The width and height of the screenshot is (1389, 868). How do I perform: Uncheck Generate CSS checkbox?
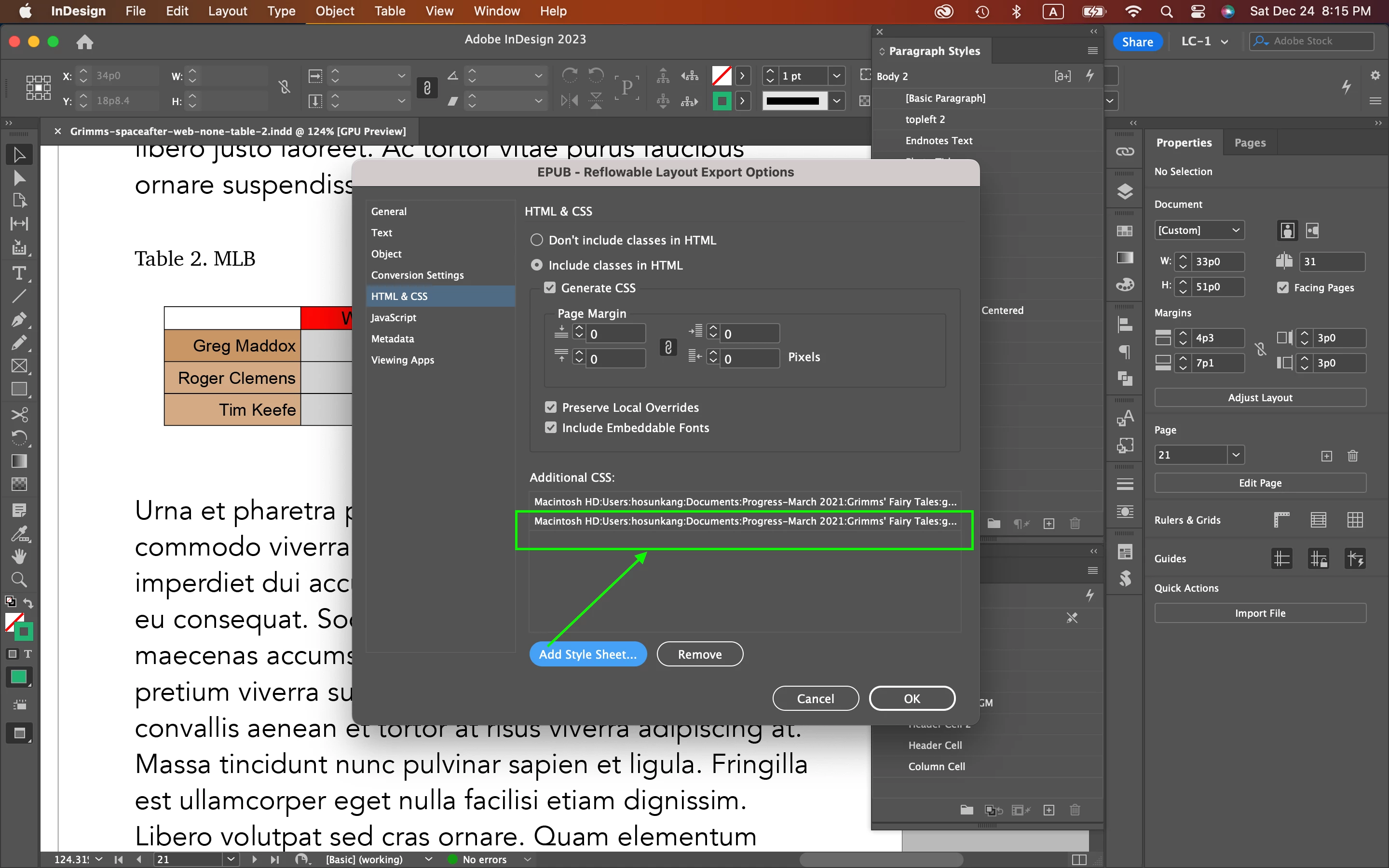pyautogui.click(x=550, y=287)
